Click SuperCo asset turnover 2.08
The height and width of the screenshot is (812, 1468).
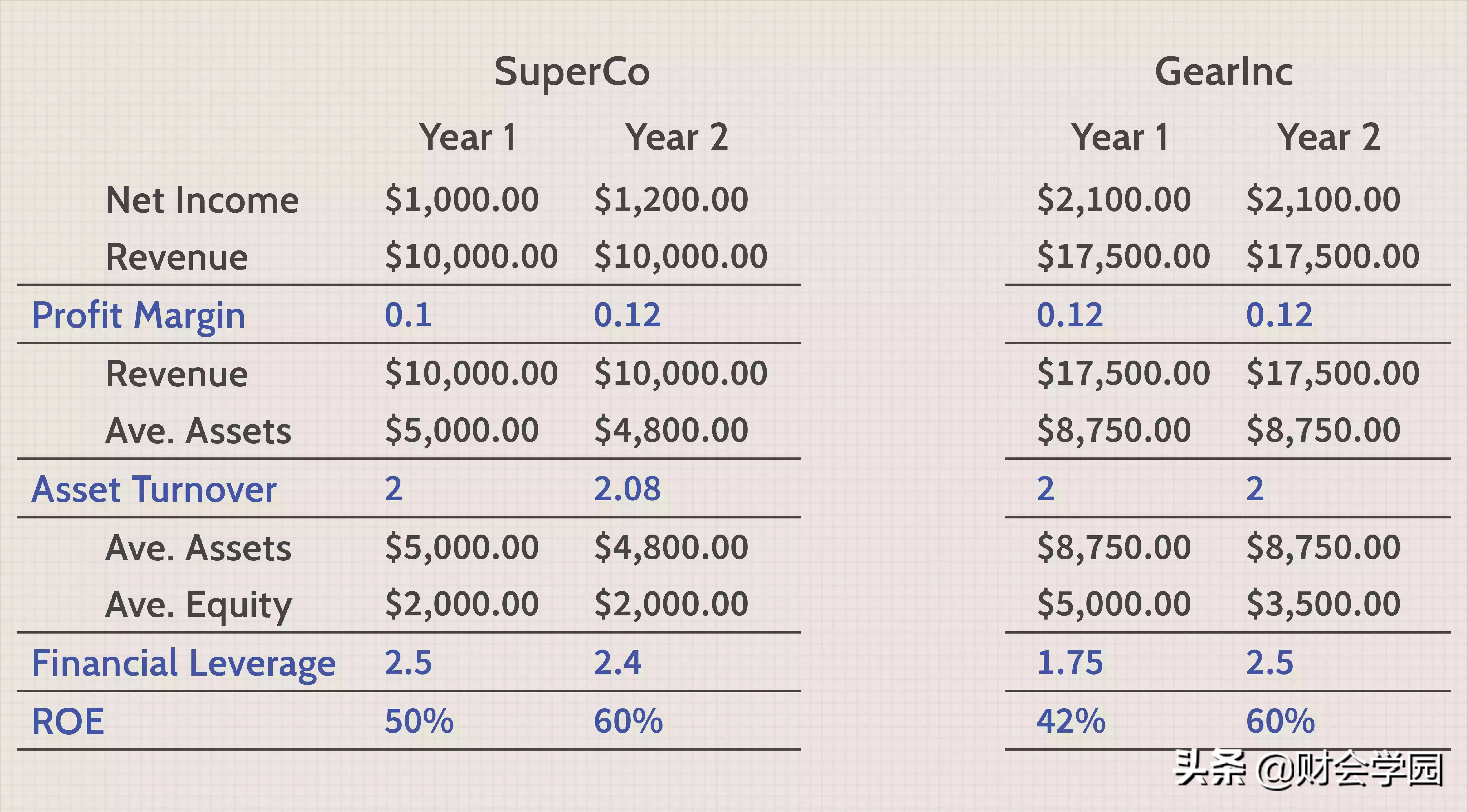coord(627,489)
